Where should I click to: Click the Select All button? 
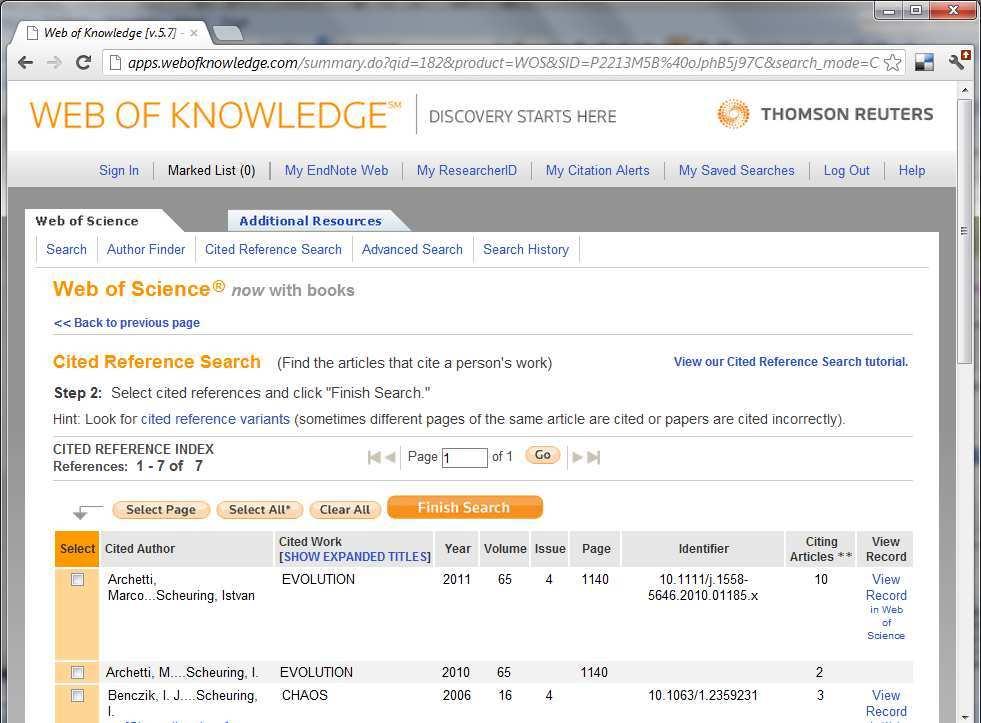pos(260,510)
